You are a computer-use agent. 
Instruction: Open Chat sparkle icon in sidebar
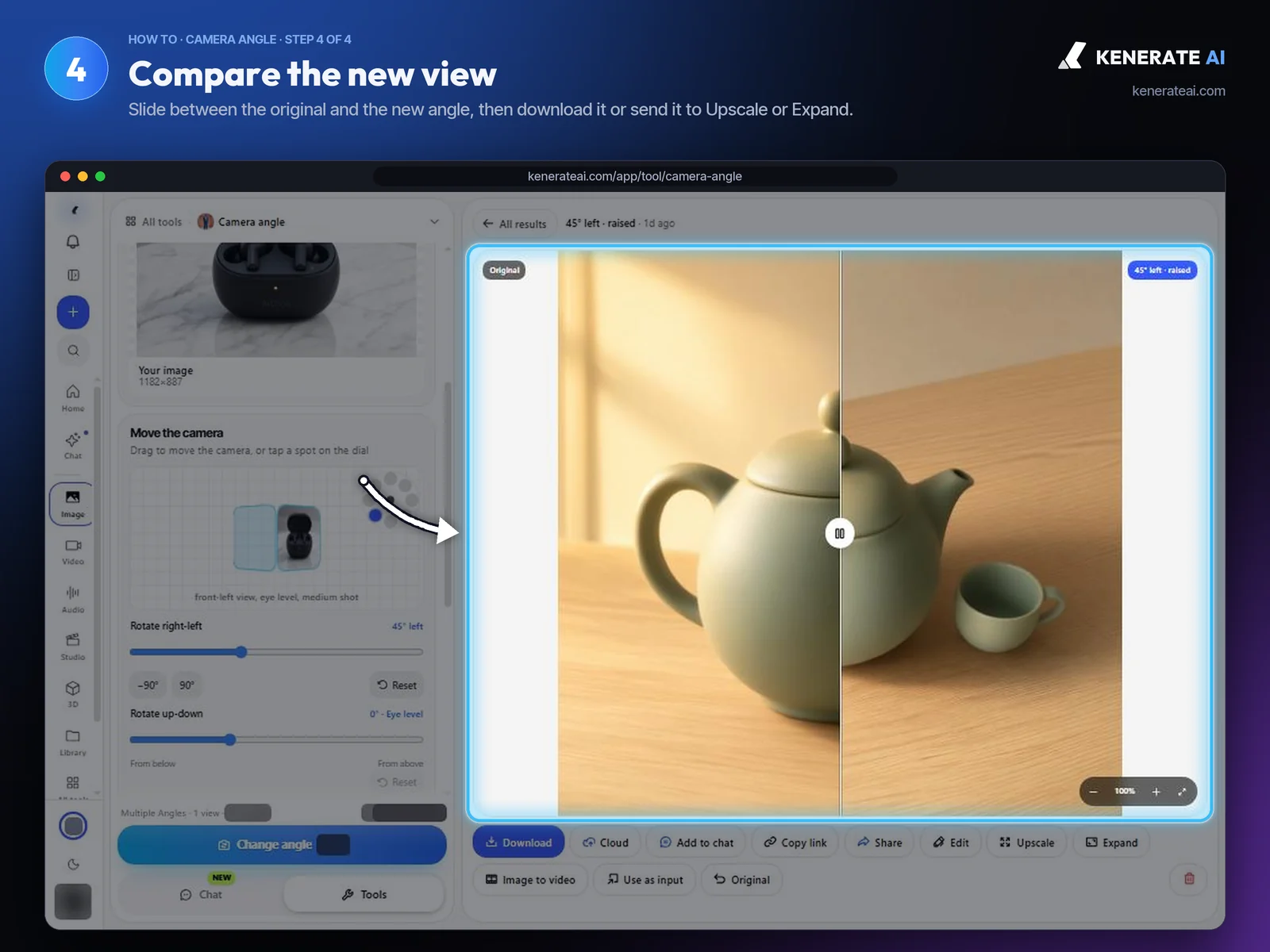tap(73, 445)
